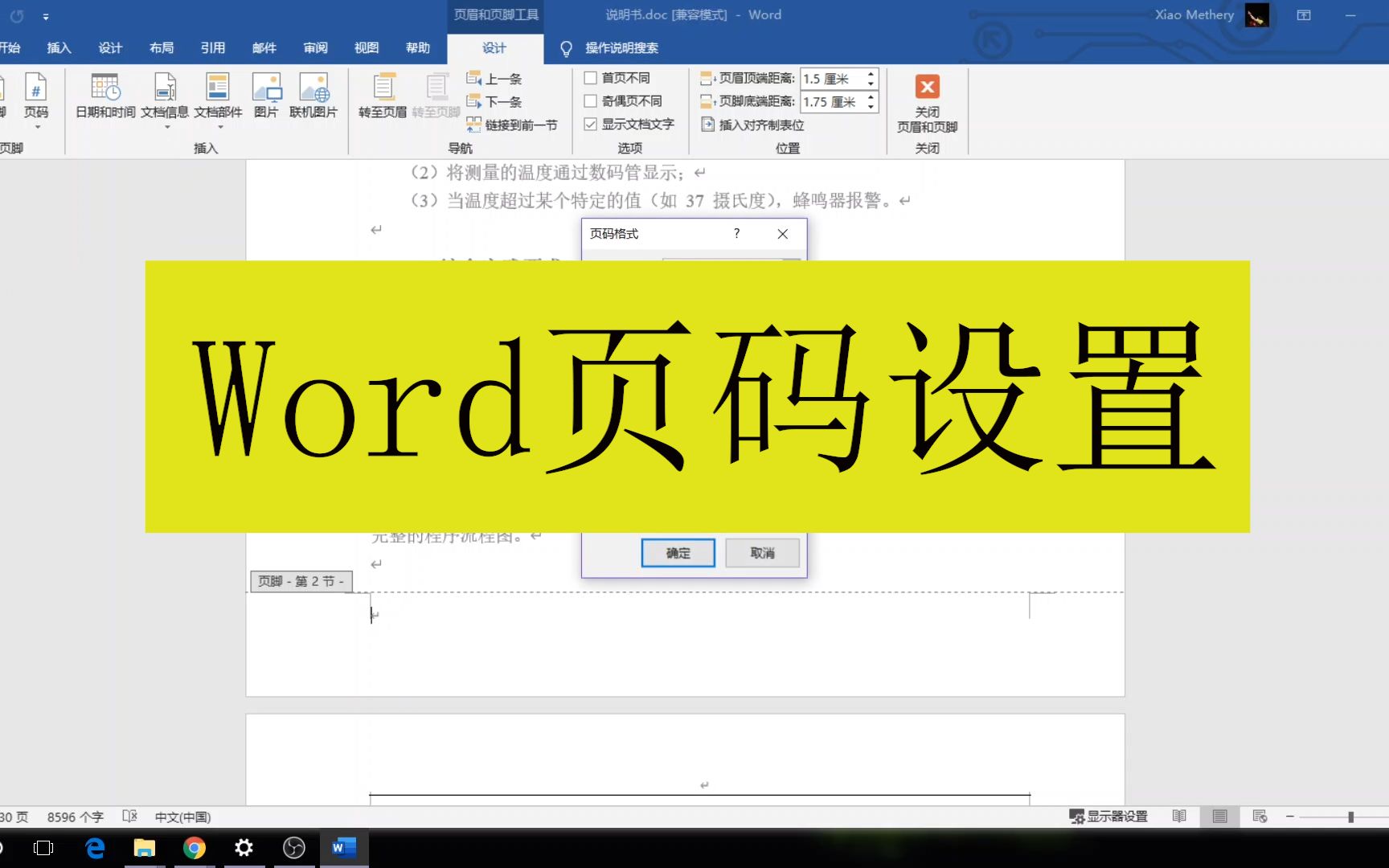Click 转至页眉 to jump to header
1389x868 pixels.
383,96
